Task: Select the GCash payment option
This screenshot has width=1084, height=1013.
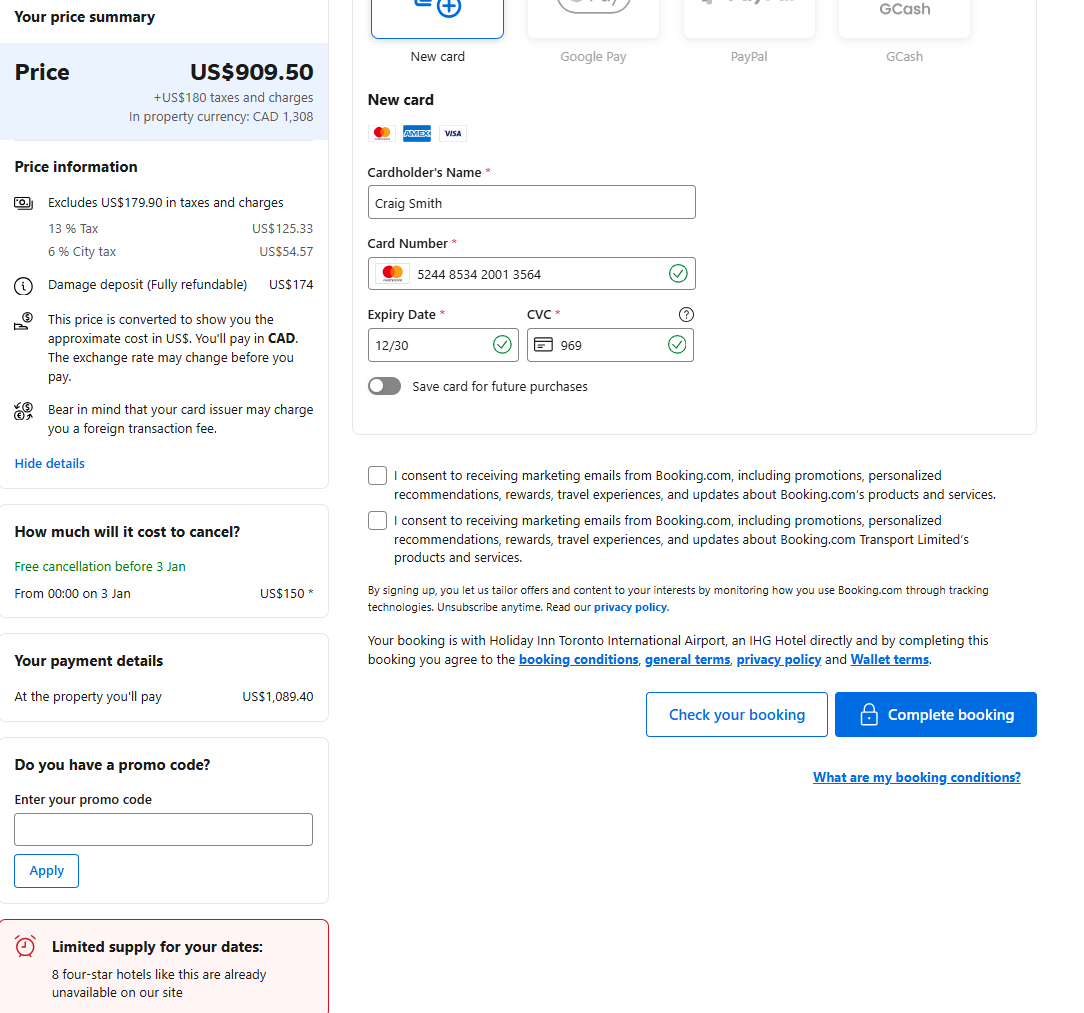Action: click(x=904, y=15)
